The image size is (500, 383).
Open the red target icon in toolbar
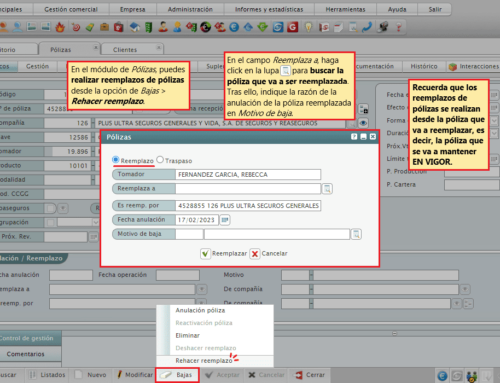pos(76,27)
